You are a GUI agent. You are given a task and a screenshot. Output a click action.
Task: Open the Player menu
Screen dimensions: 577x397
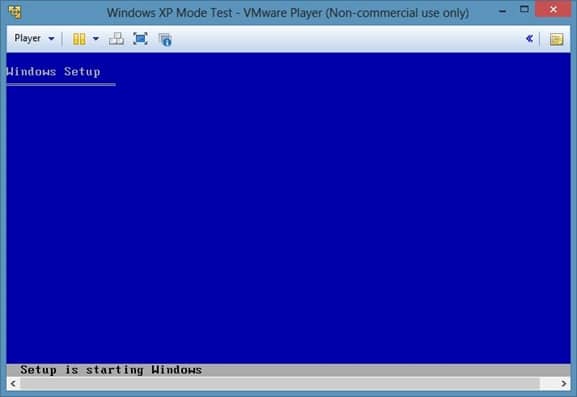click(34, 38)
